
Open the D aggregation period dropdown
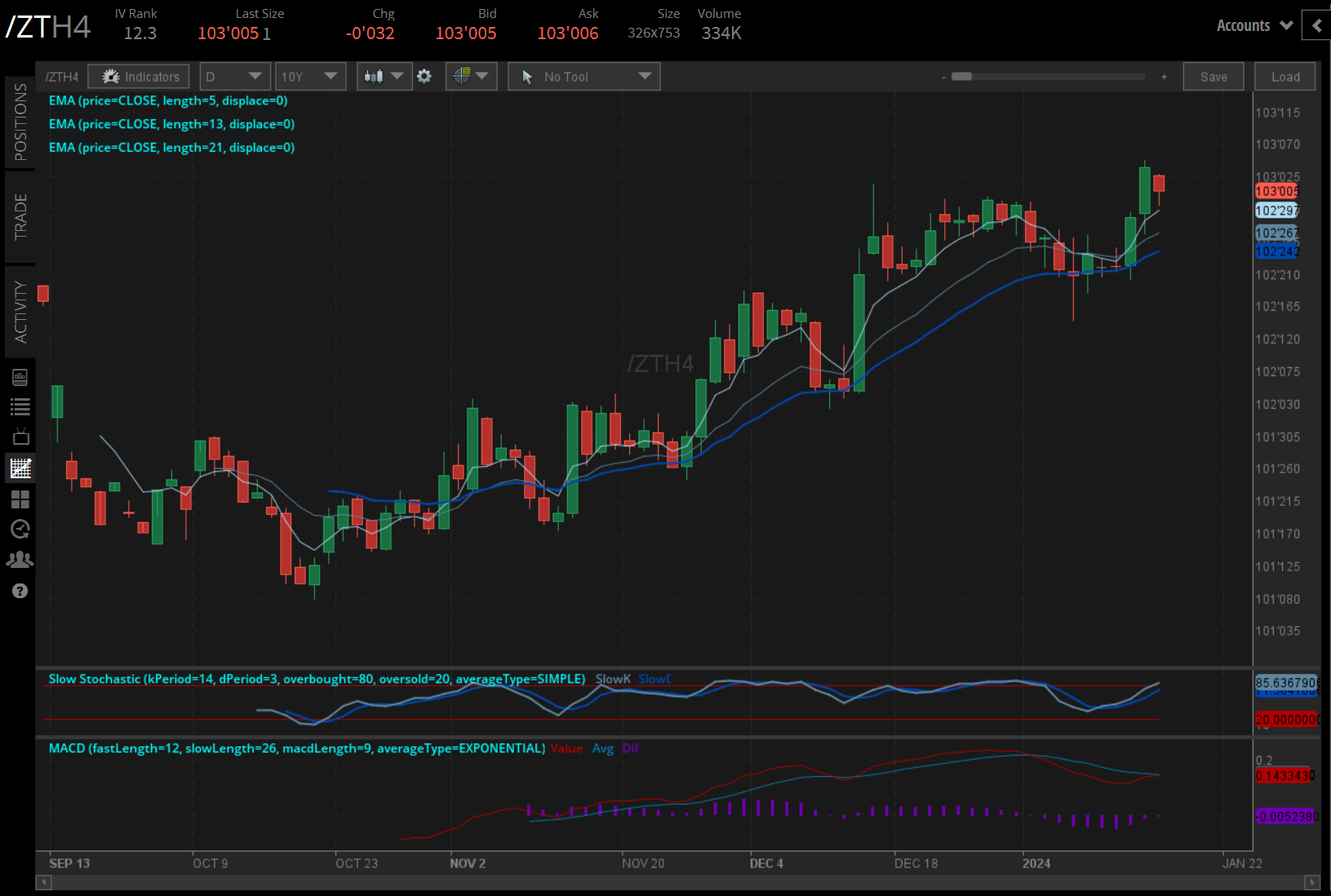(x=235, y=77)
